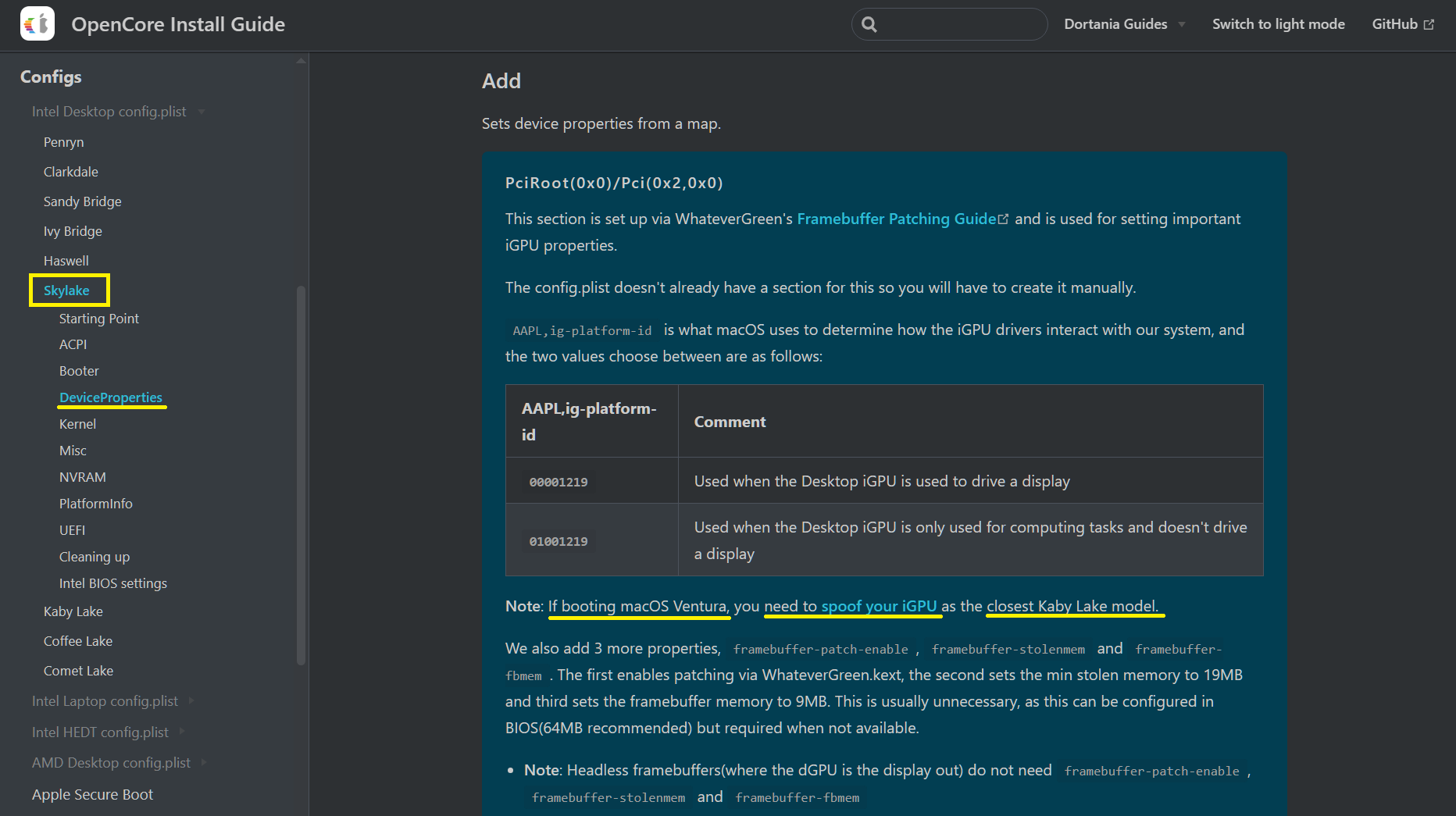Viewport: 1456px width, 816px height.
Task: Expand Intel HEDT config.plist section
Action: pos(108,732)
